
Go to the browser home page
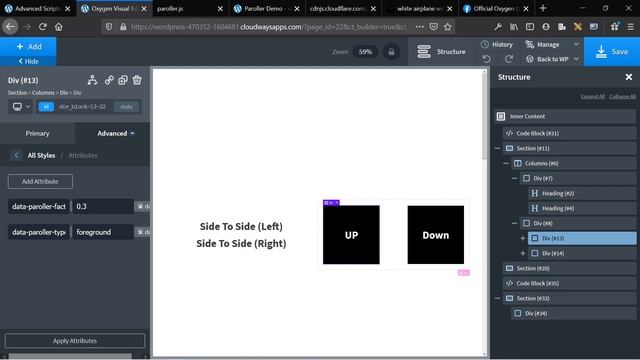point(59,27)
